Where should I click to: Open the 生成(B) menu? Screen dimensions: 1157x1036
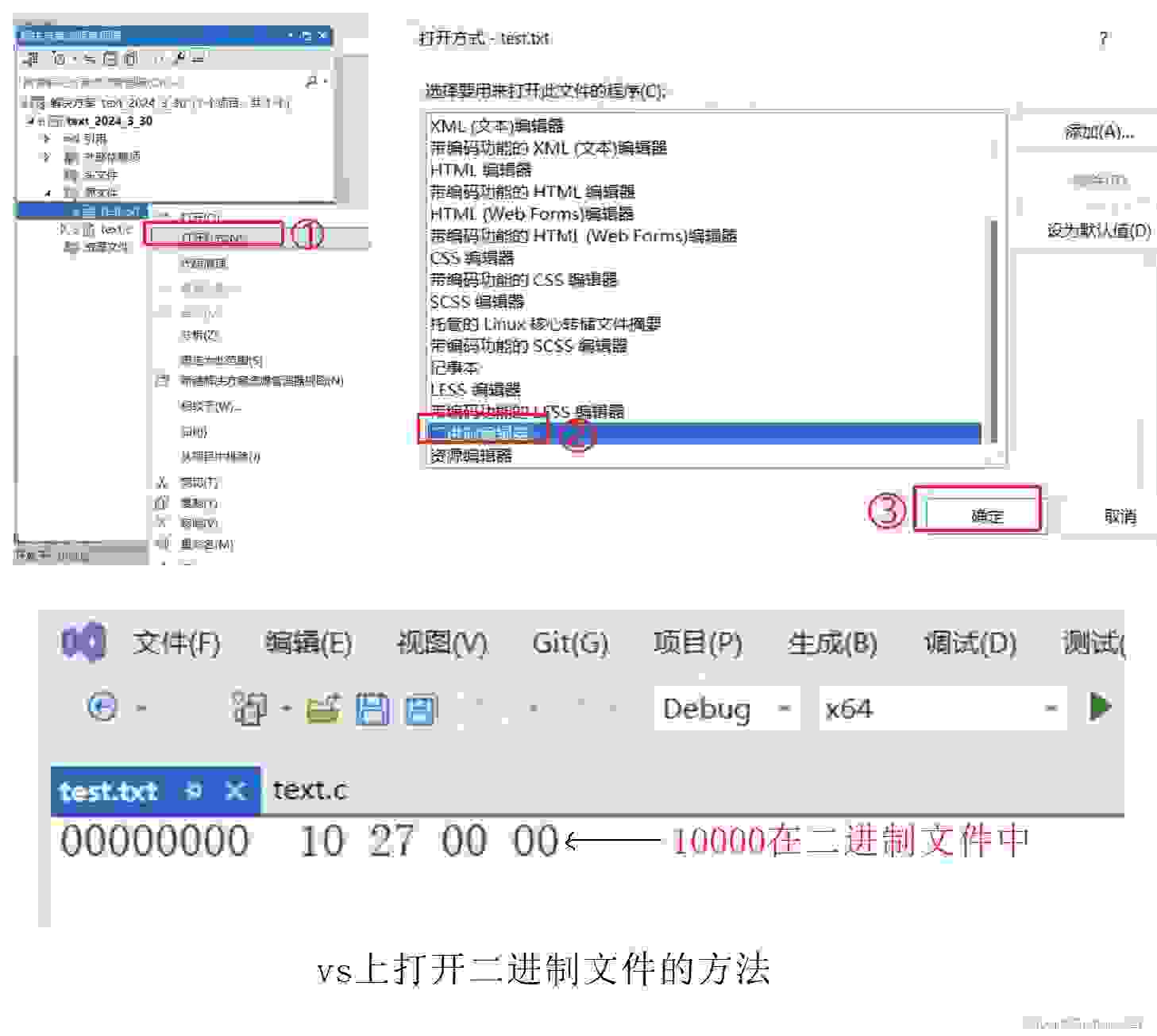click(x=832, y=642)
